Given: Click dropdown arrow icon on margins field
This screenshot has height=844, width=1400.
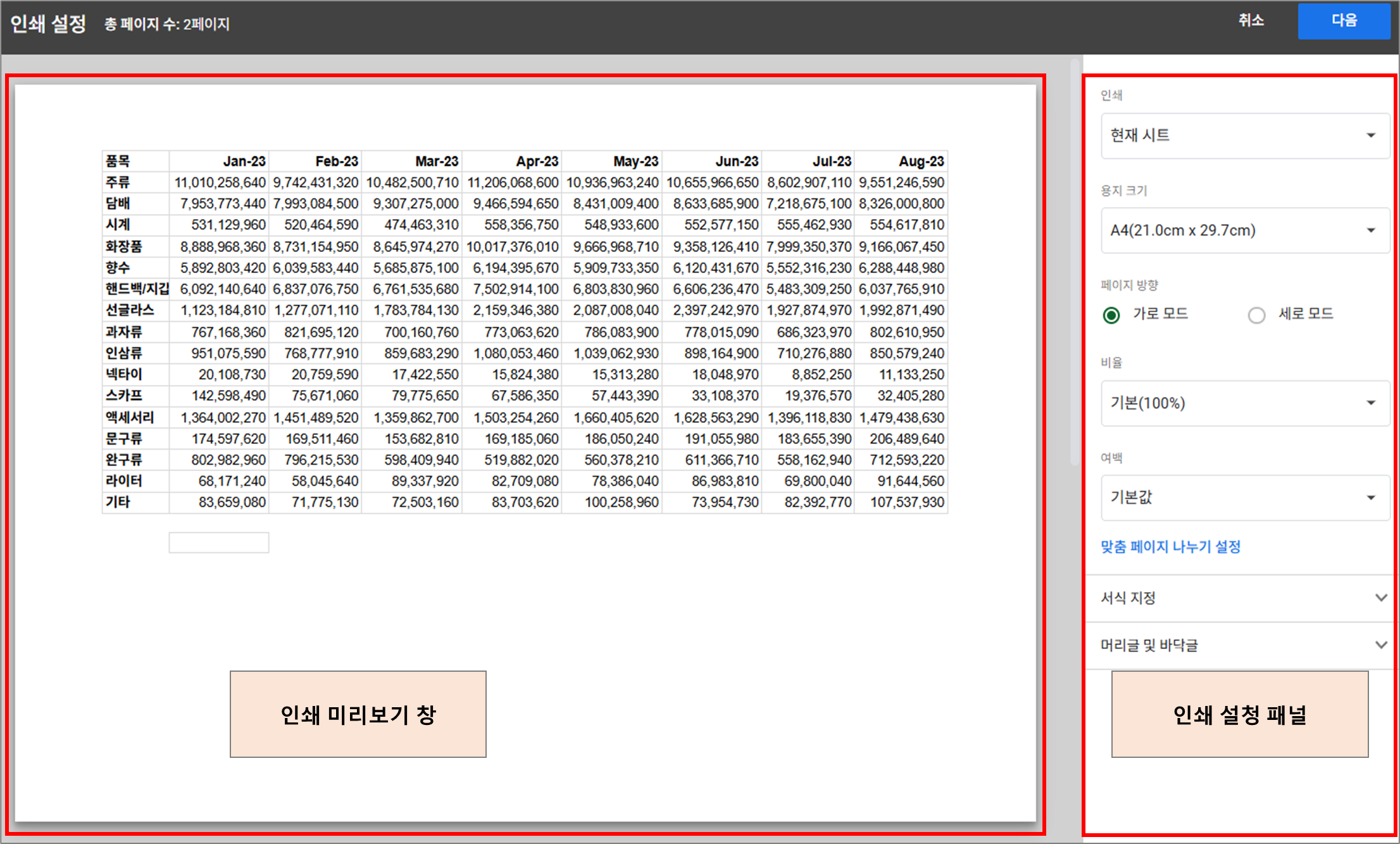Looking at the screenshot, I should [x=1371, y=498].
